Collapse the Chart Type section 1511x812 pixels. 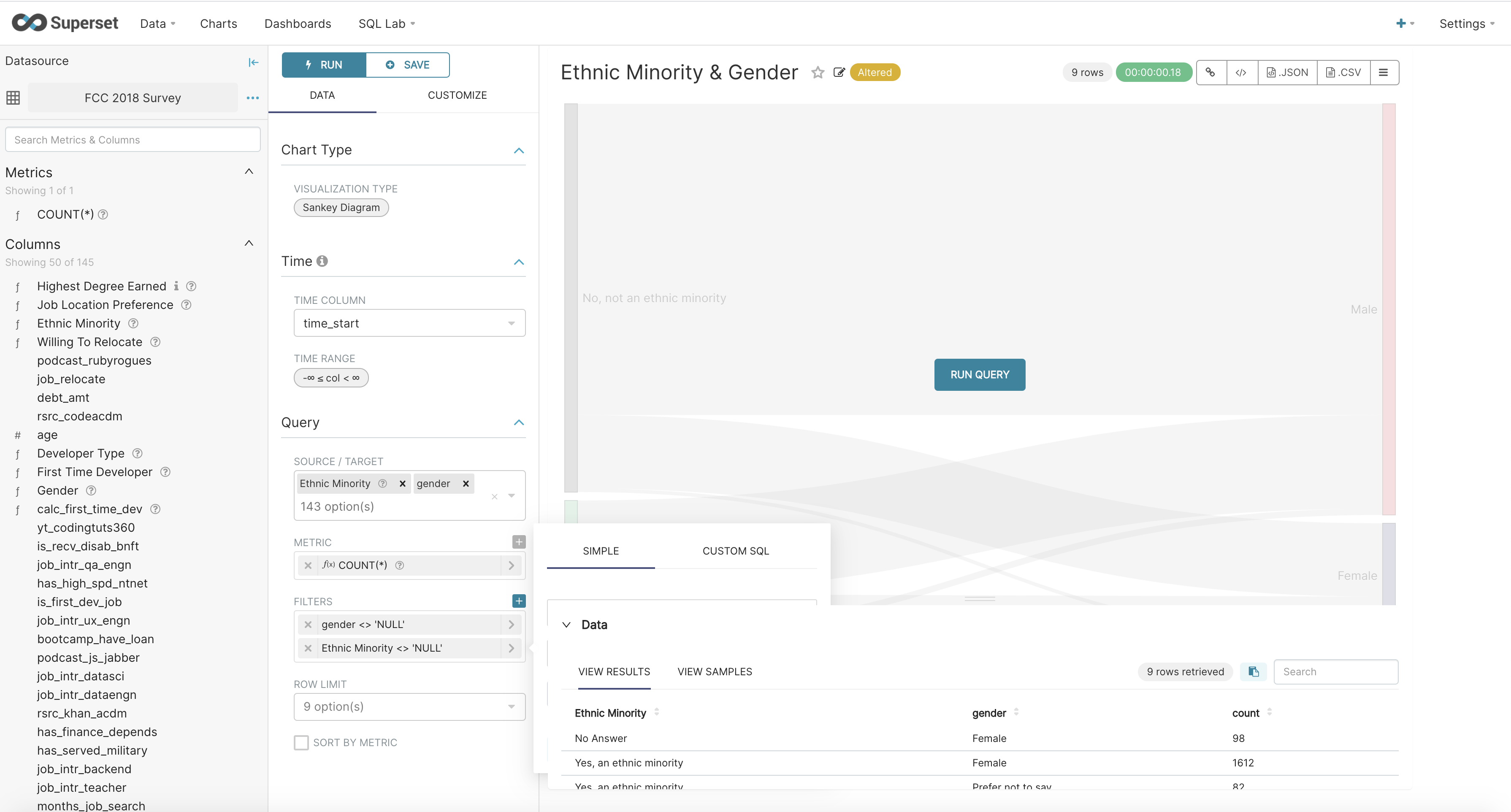pyautogui.click(x=519, y=150)
